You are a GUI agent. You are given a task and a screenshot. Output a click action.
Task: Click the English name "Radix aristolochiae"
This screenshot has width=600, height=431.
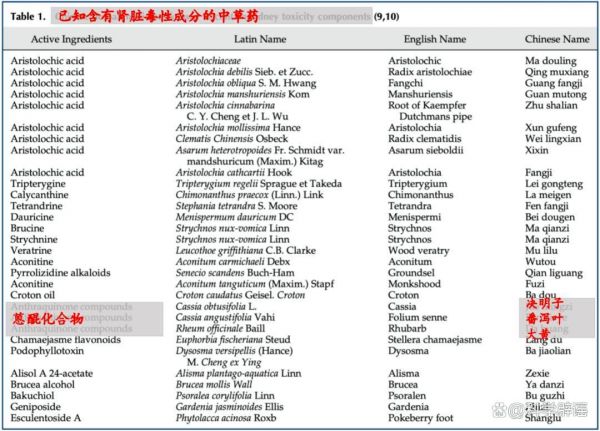pos(430,72)
